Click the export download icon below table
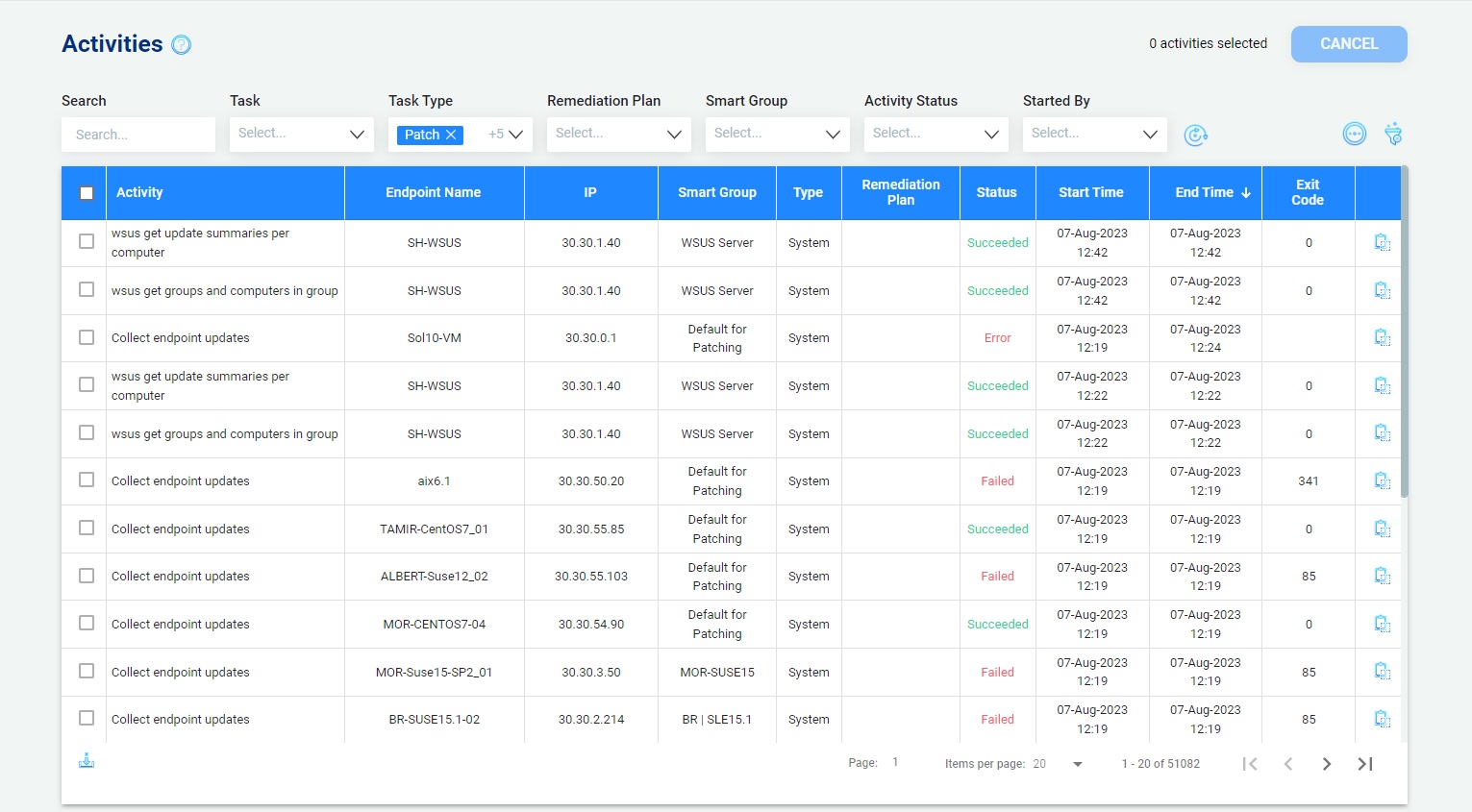This screenshot has height=812, width=1472. coord(87,761)
